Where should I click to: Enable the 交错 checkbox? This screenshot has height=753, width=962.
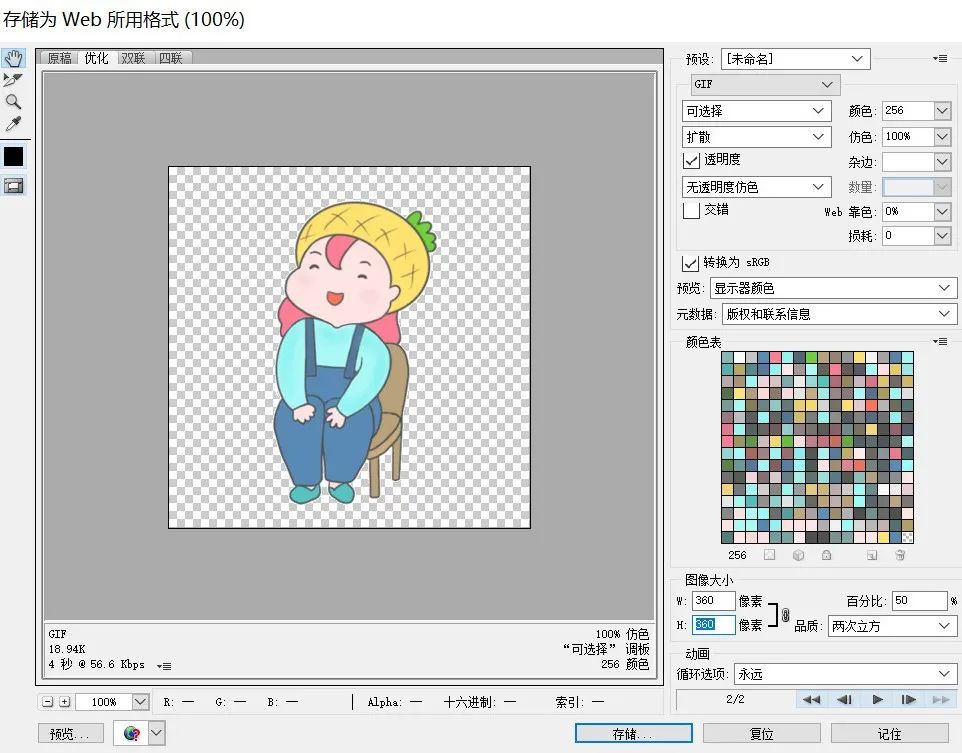click(x=691, y=210)
